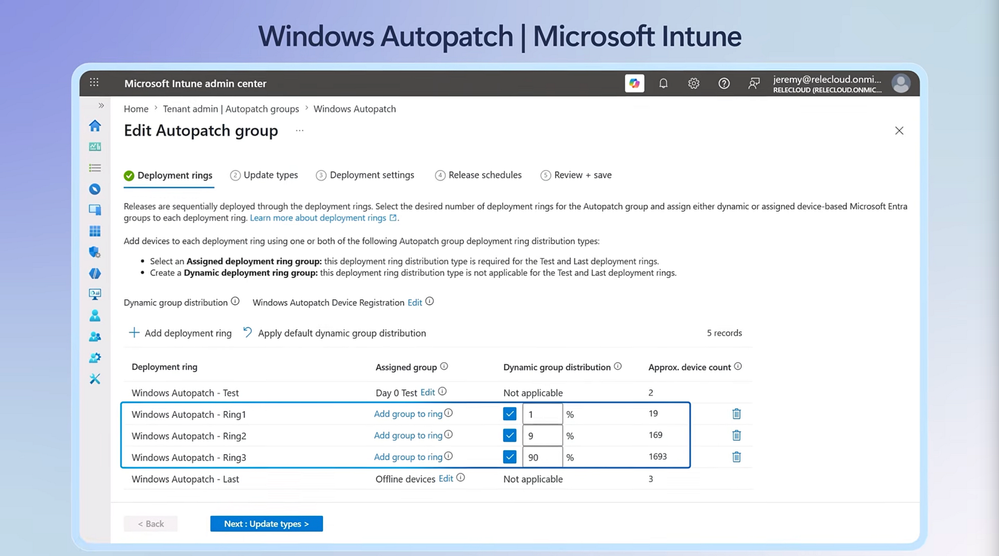
Task: Open the blue hexagon Agents sidebar icon
Action: [x=95, y=273]
